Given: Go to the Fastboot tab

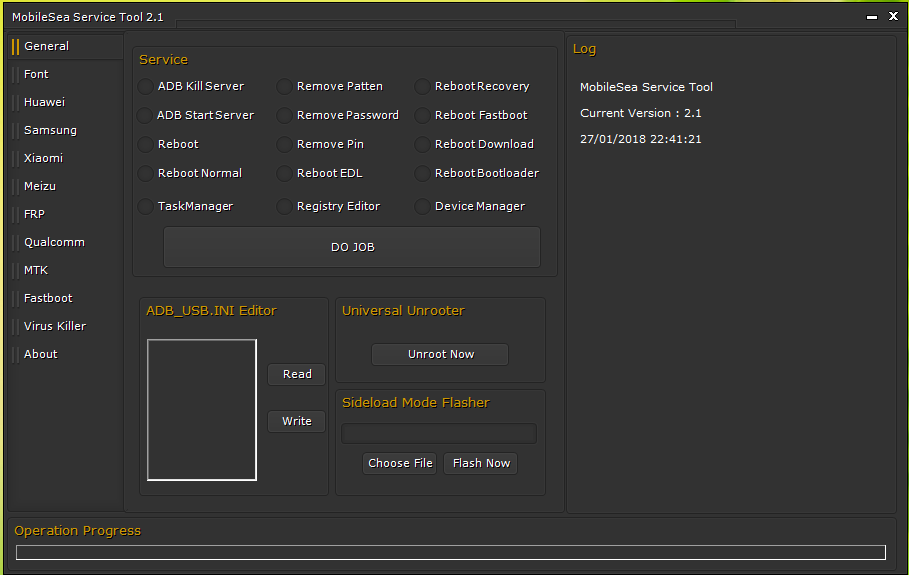Looking at the screenshot, I should pyautogui.click(x=66, y=299).
